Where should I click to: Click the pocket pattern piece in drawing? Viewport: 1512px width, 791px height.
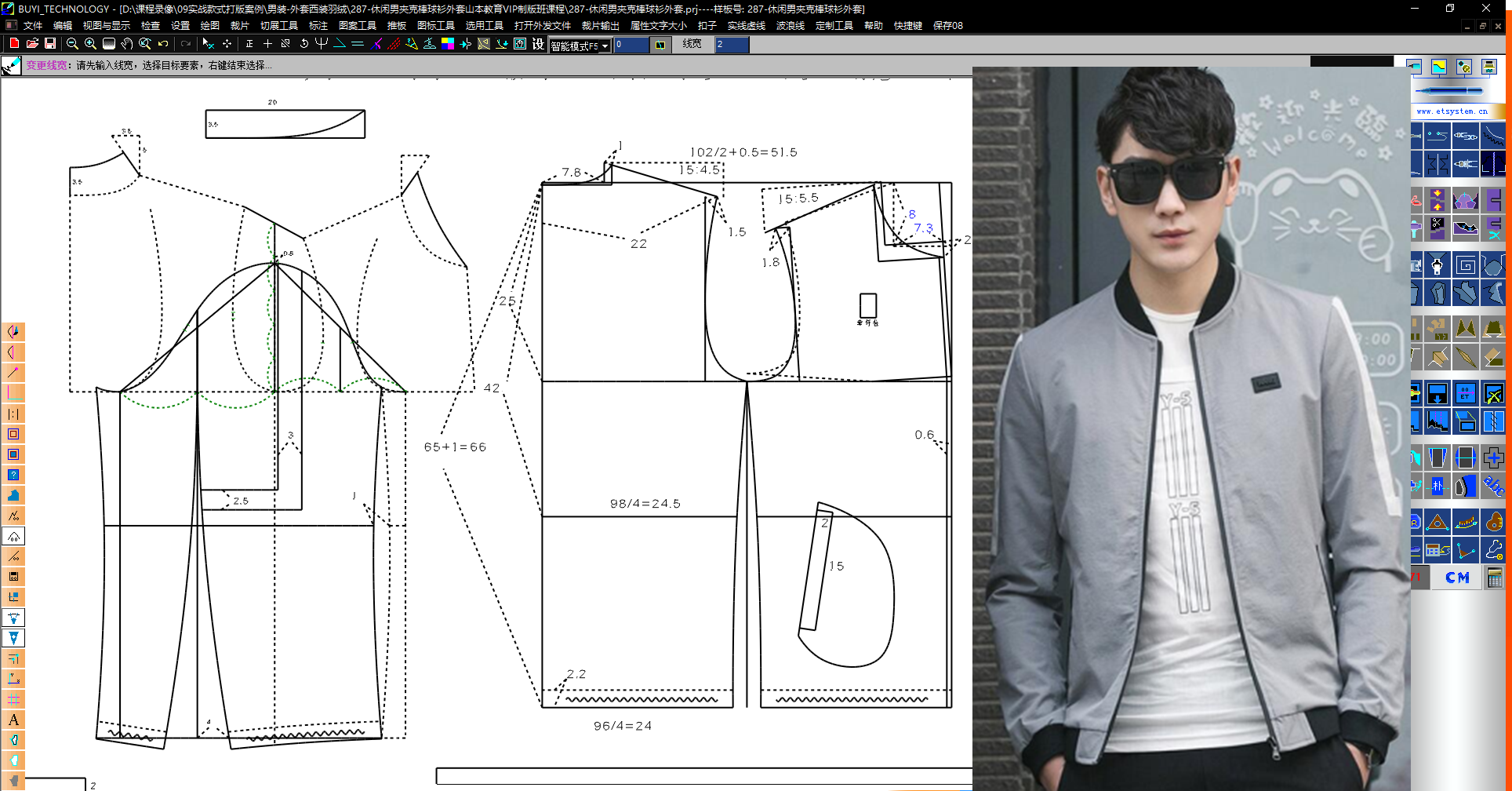pos(847,585)
